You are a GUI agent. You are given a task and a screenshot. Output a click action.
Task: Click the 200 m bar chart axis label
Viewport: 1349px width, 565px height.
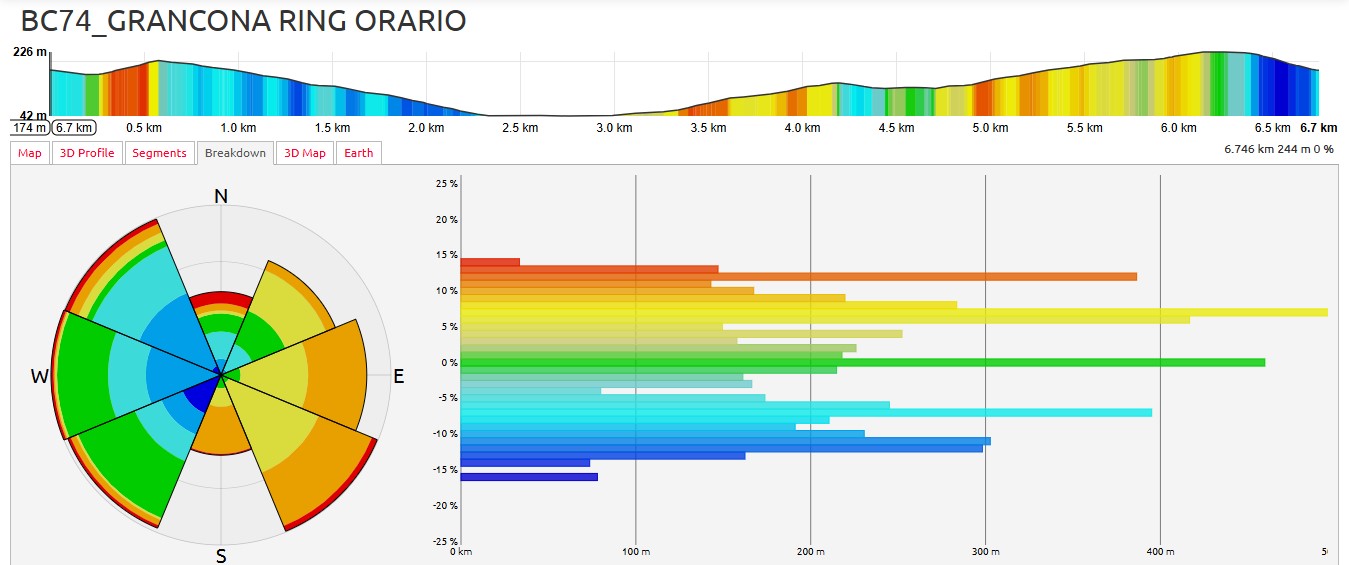(x=810, y=552)
